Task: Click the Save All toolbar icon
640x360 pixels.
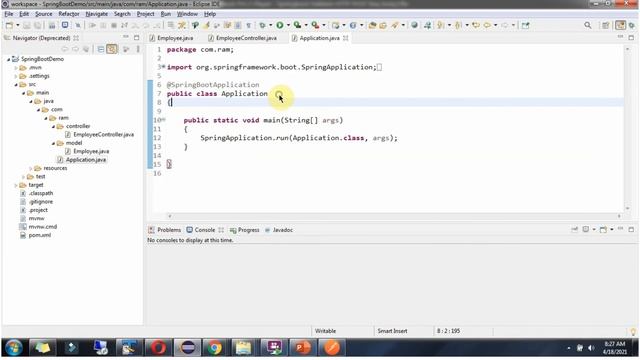Action: [x=38, y=25]
